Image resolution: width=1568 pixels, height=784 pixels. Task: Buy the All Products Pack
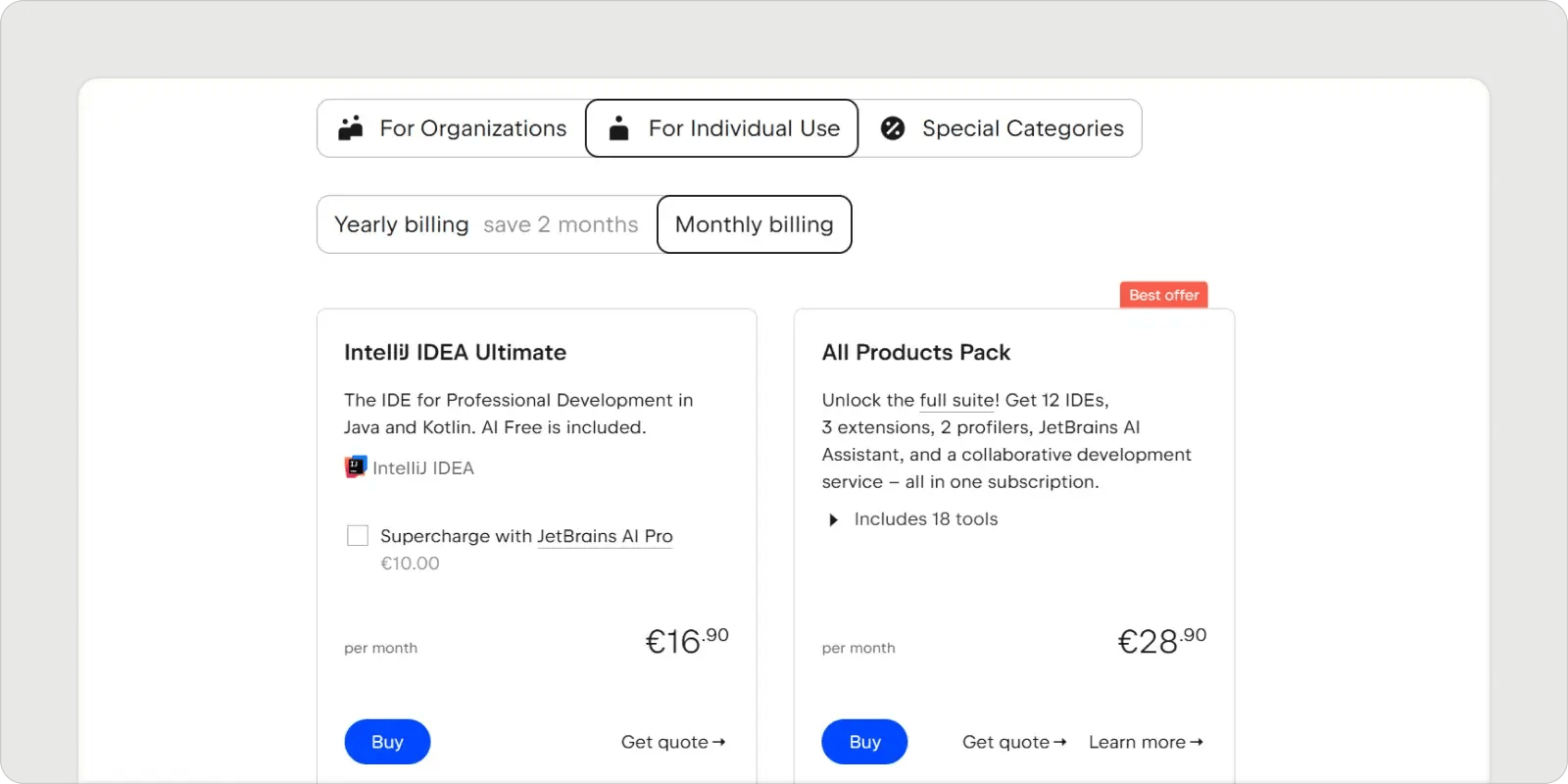coord(864,742)
